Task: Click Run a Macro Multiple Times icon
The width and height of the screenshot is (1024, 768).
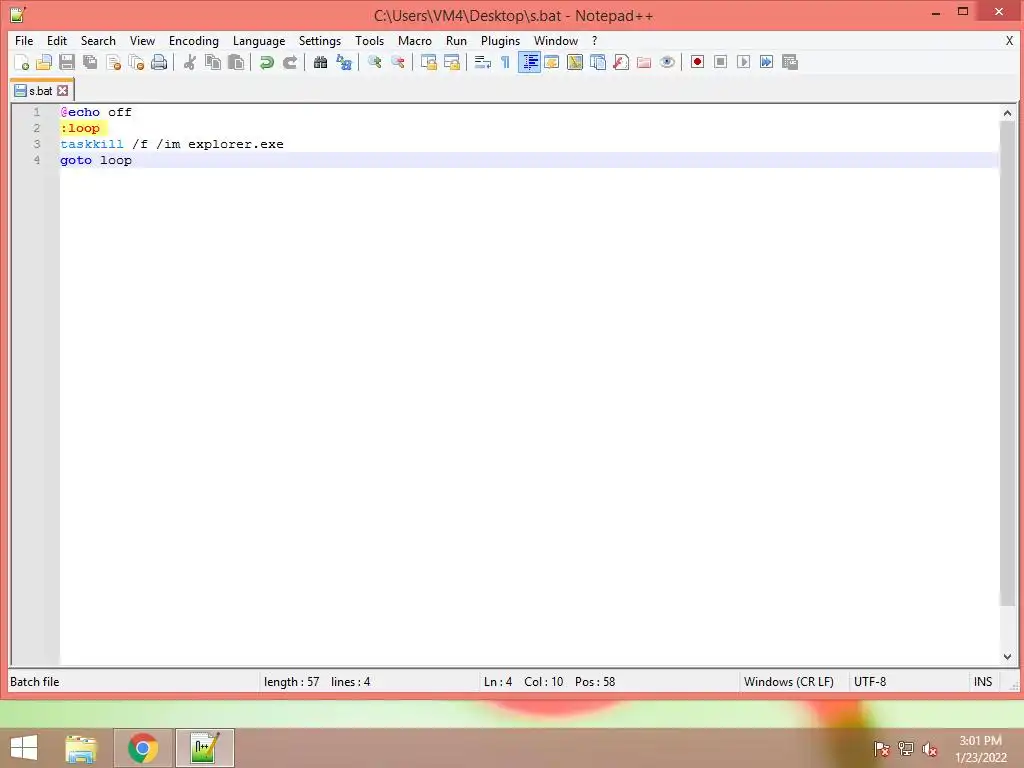Action: click(766, 62)
